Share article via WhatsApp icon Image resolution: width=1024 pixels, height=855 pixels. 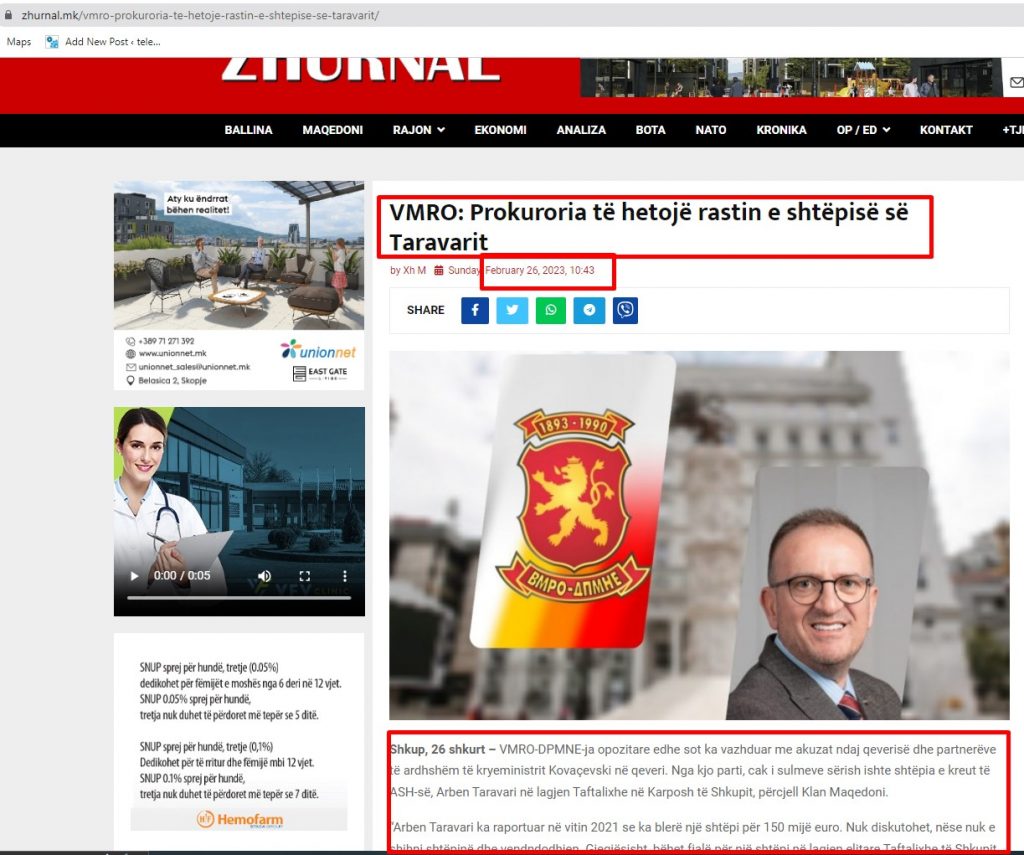tap(551, 310)
